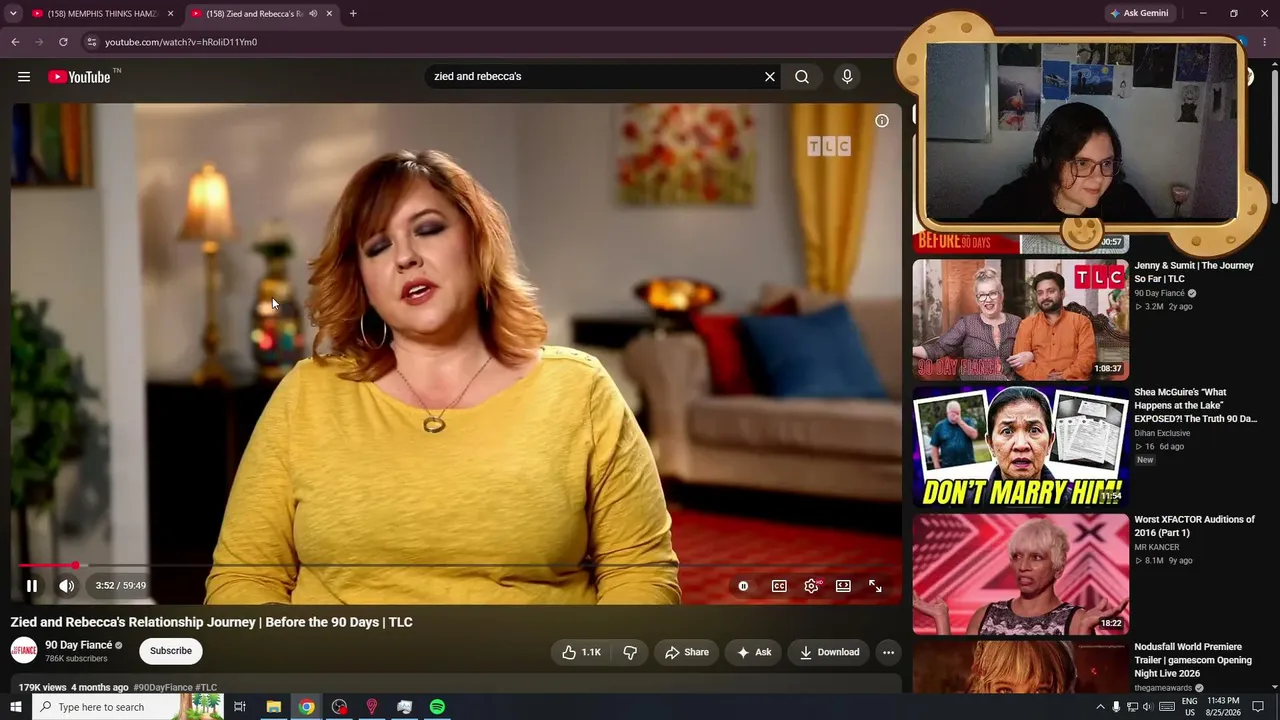Open the YouTube guide hamburger menu
This screenshot has width=1280, height=720.
click(24, 77)
